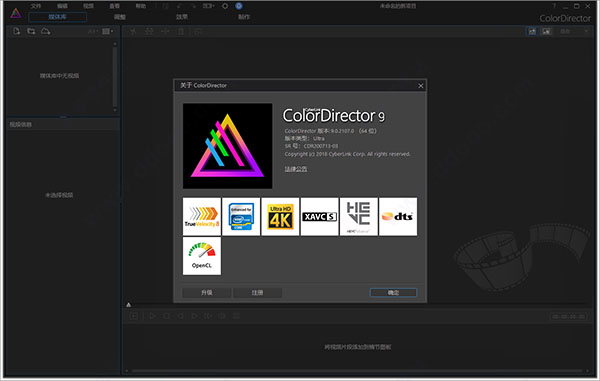Click the import video file icon
This screenshot has height=381, width=600.
click(x=16, y=31)
